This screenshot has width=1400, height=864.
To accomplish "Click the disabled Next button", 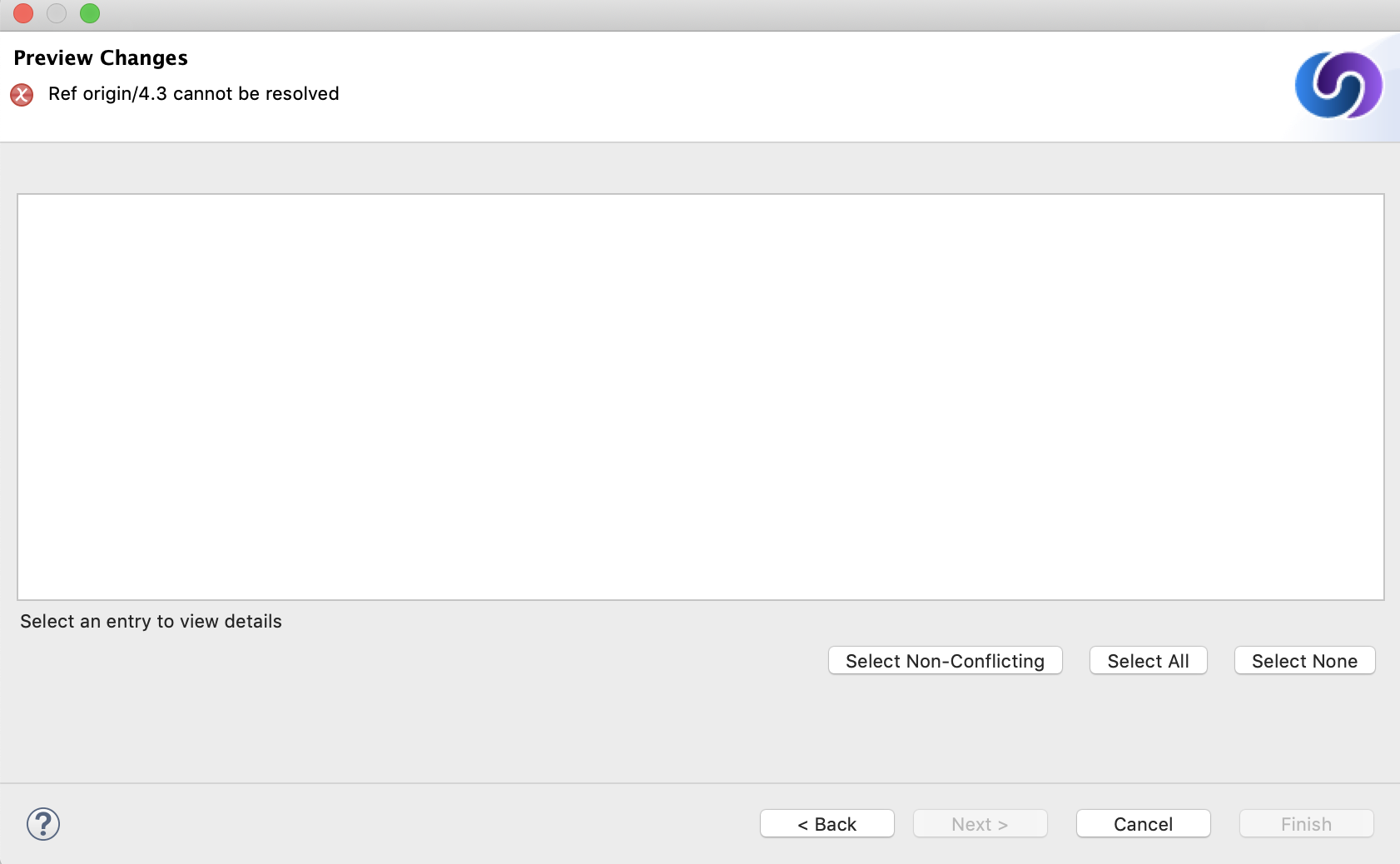I will pos(979,824).
